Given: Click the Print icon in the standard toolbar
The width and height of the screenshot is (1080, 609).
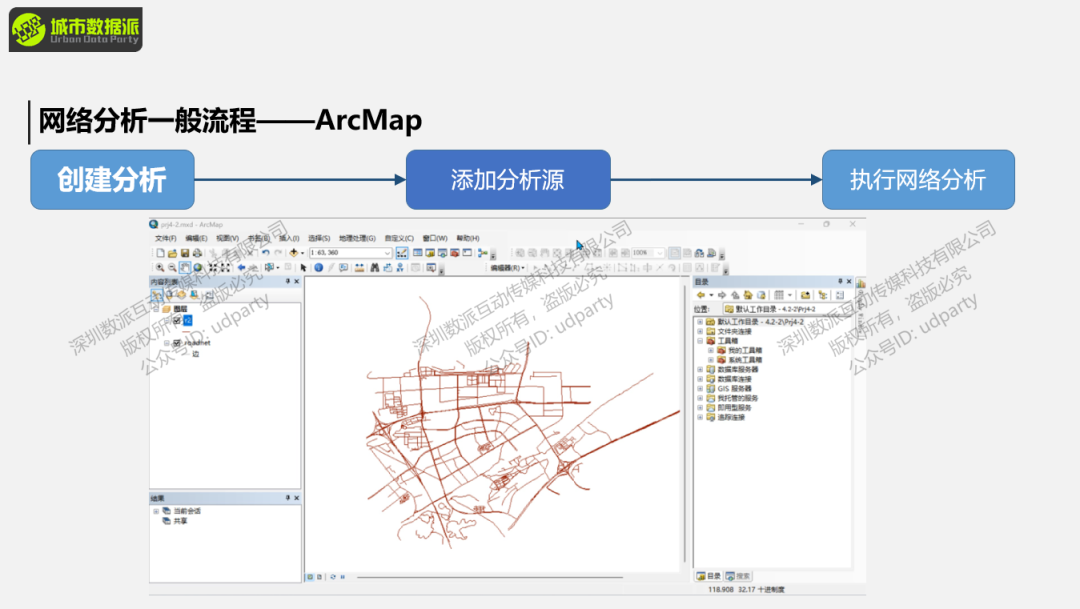Looking at the screenshot, I should (197, 253).
